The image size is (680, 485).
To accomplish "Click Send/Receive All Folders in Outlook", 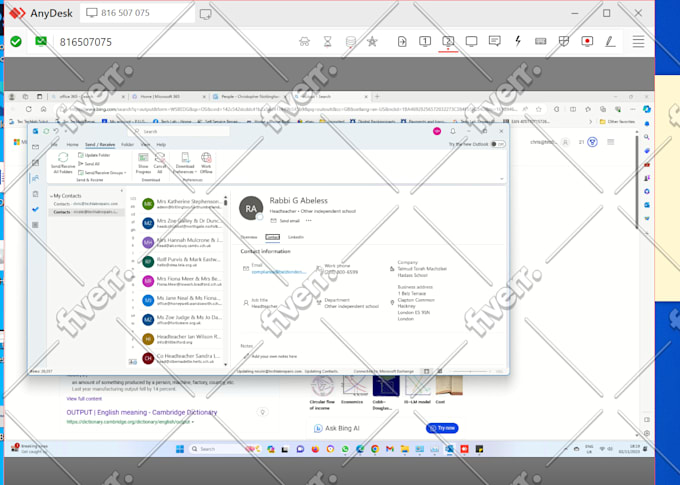I will click(x=63, y=162).
